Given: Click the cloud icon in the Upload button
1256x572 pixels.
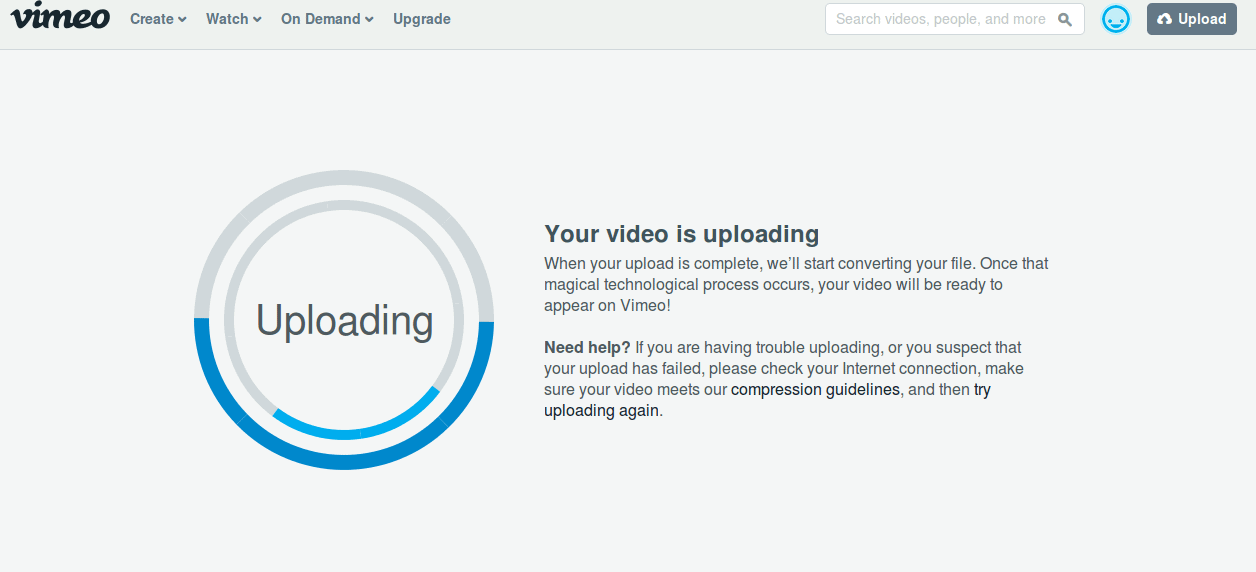Looking at the screenshot, I should pos(1164,19).
